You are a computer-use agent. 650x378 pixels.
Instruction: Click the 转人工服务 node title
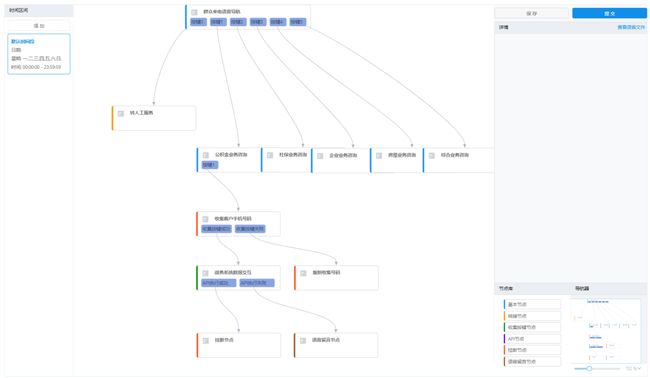pyautogui.click(x=141, y=113)
